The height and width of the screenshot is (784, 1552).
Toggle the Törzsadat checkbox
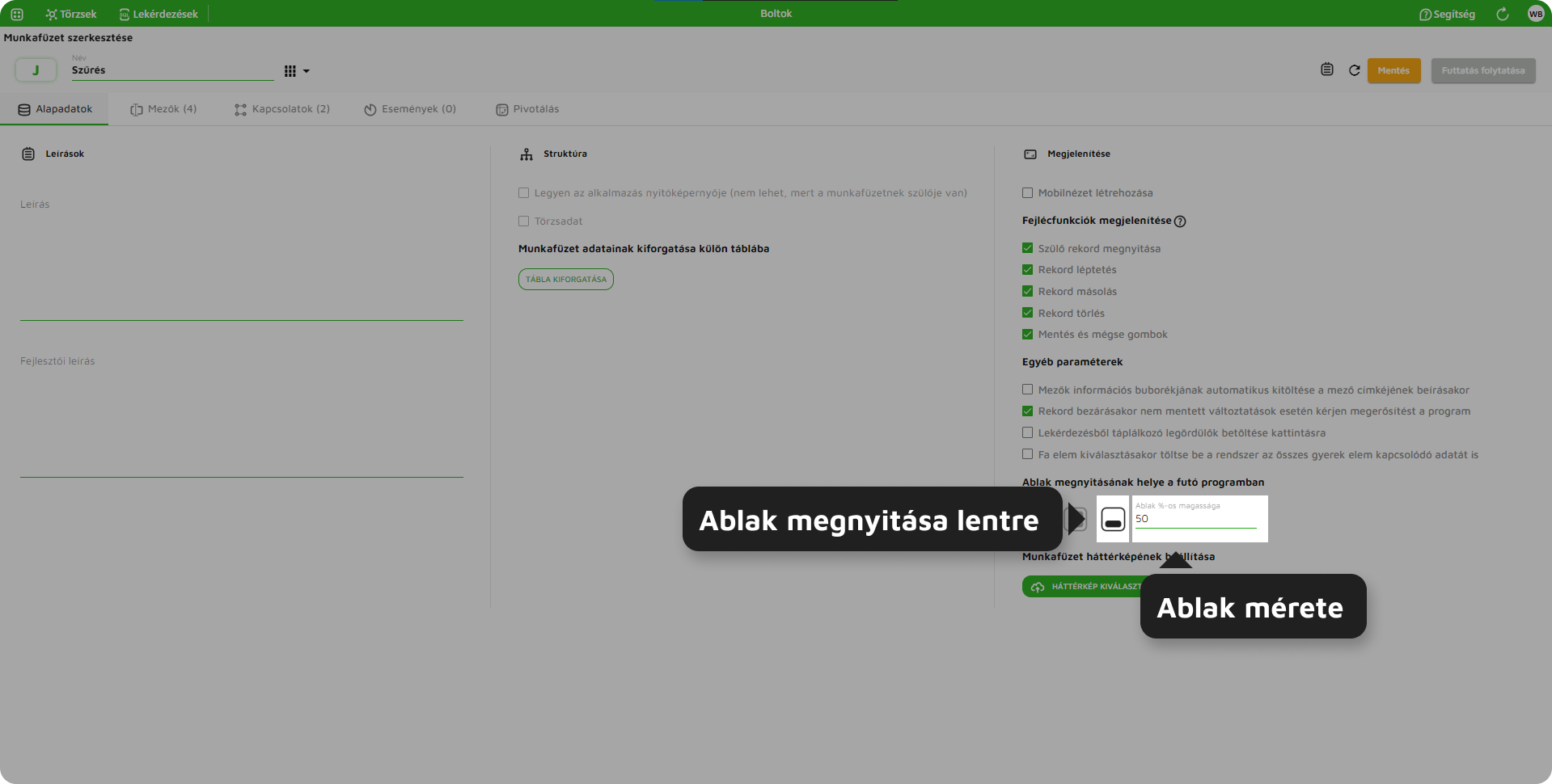tap(523, 221)
